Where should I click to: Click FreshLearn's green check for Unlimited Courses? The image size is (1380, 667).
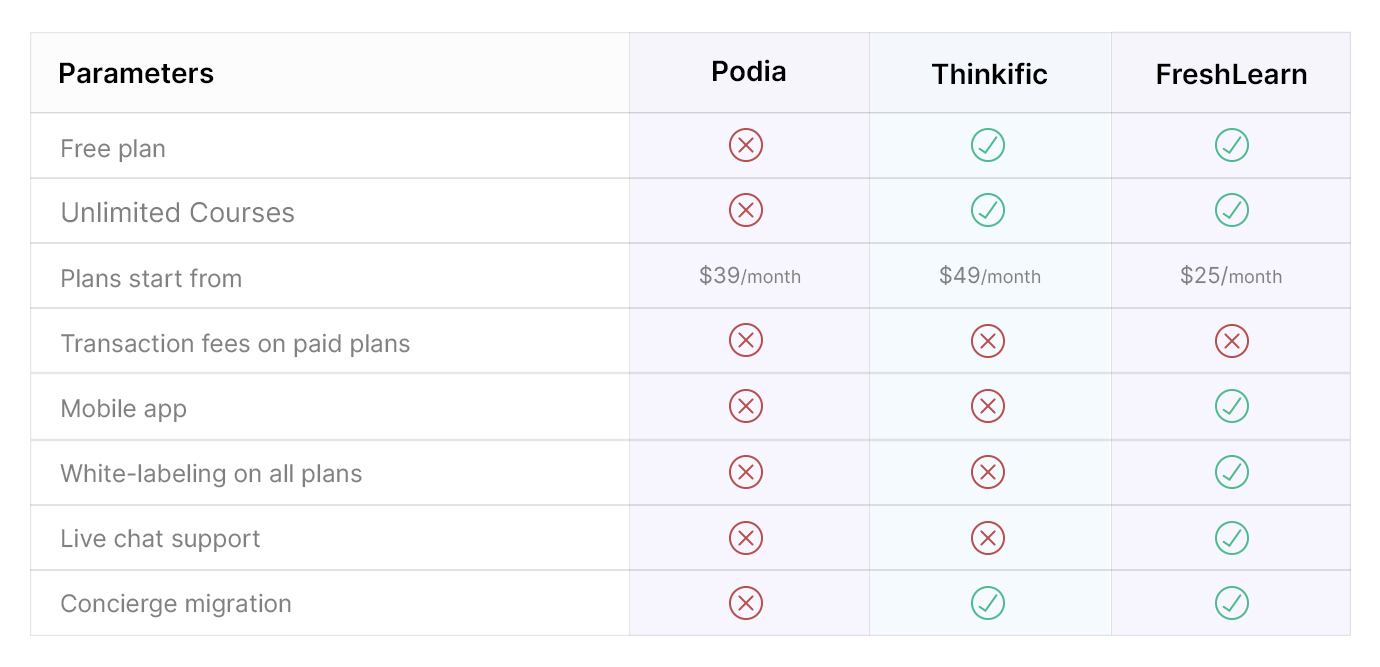[x=1231, y=211]
